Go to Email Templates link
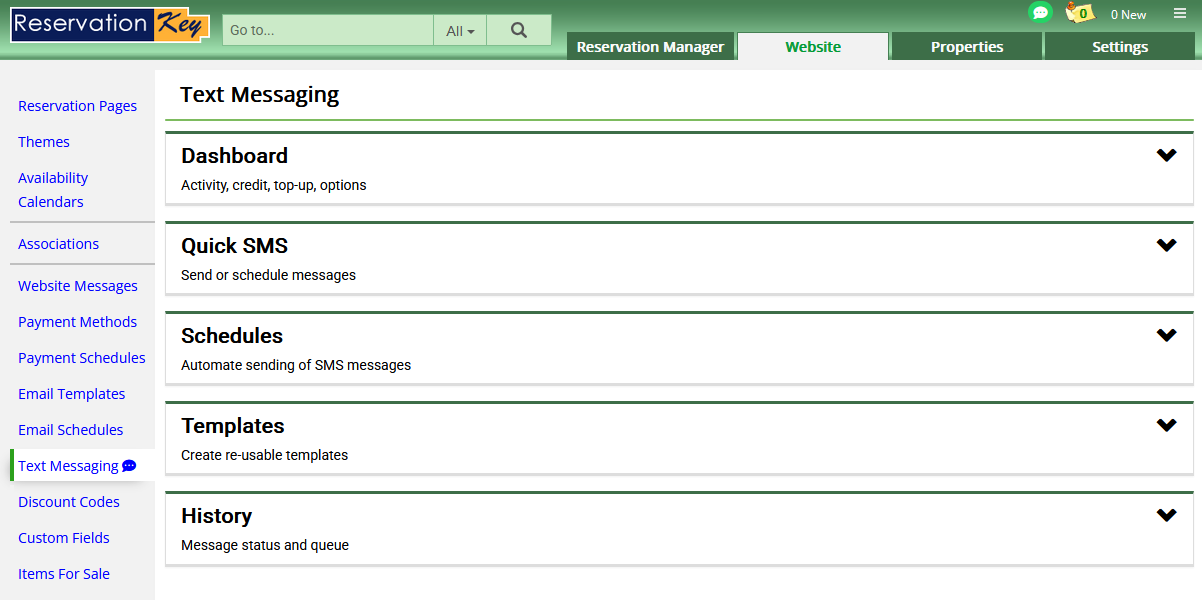The image size is (1202, 600). [x=71, y=394]
